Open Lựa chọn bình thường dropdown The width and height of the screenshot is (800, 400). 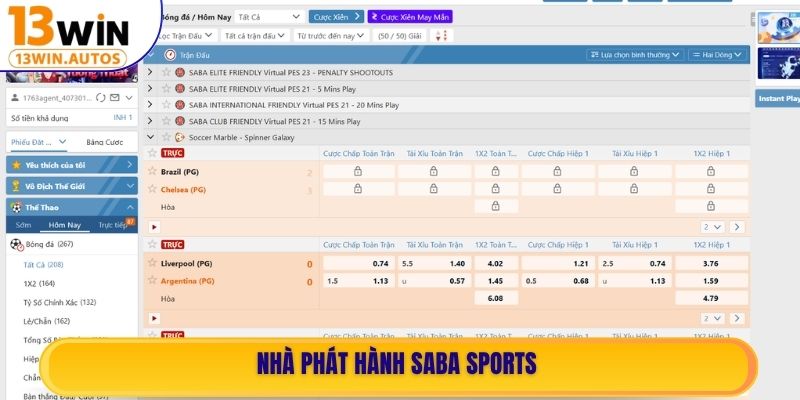pyautogui.click(x=635, y=55)
